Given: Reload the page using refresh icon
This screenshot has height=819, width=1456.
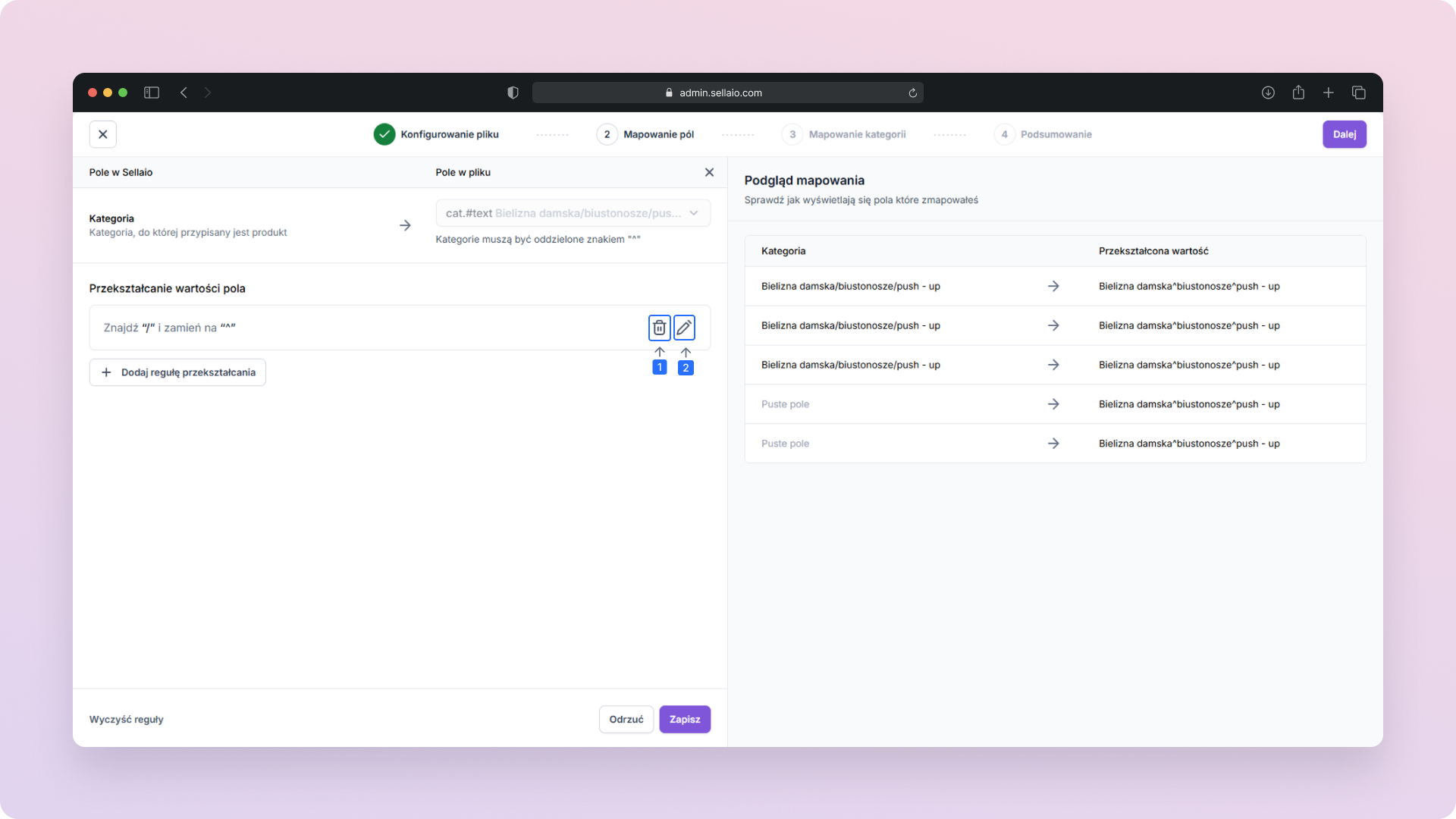Looking at the screenshot, I should (912, 93).
